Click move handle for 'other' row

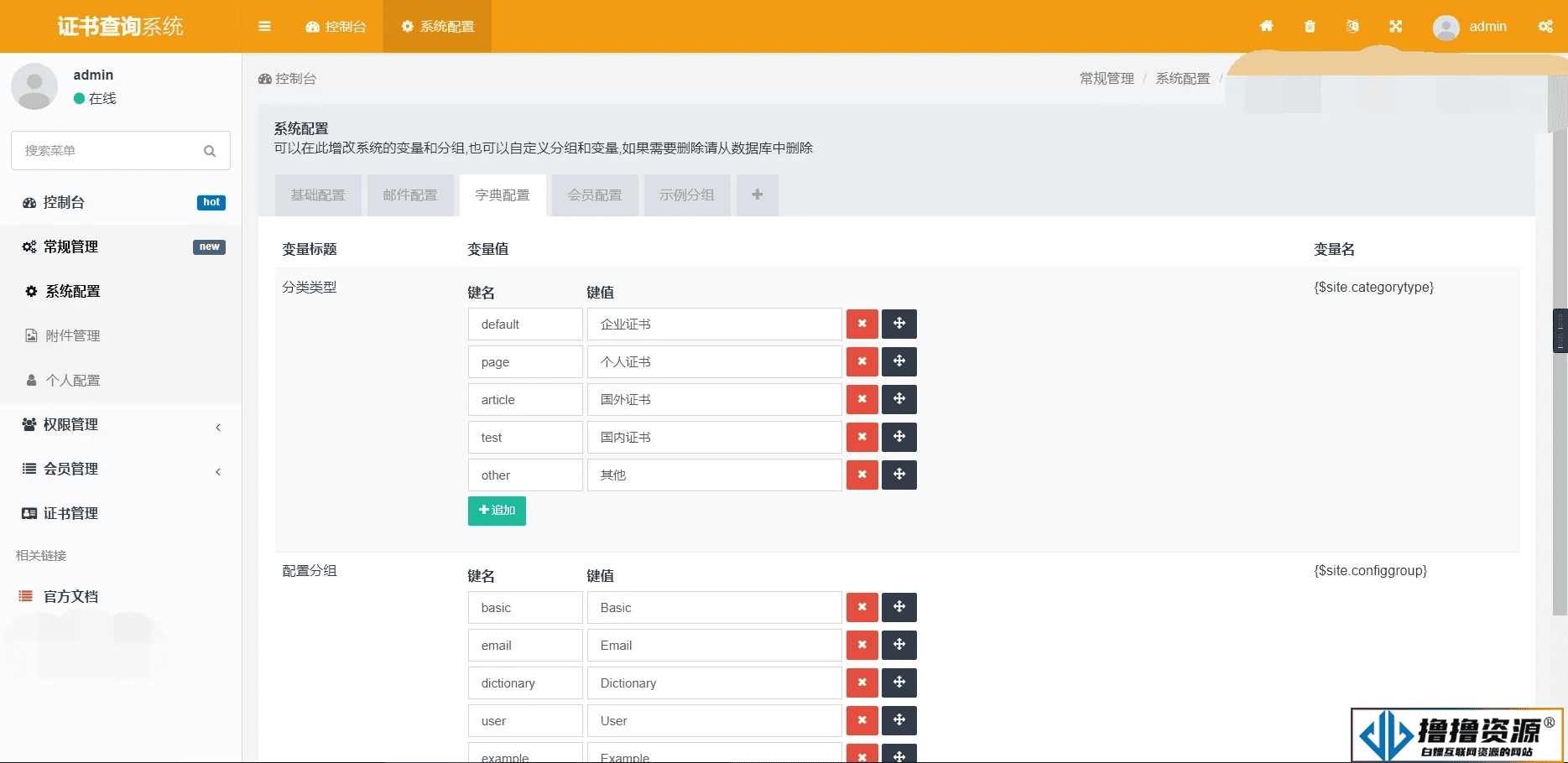[899, 475]
